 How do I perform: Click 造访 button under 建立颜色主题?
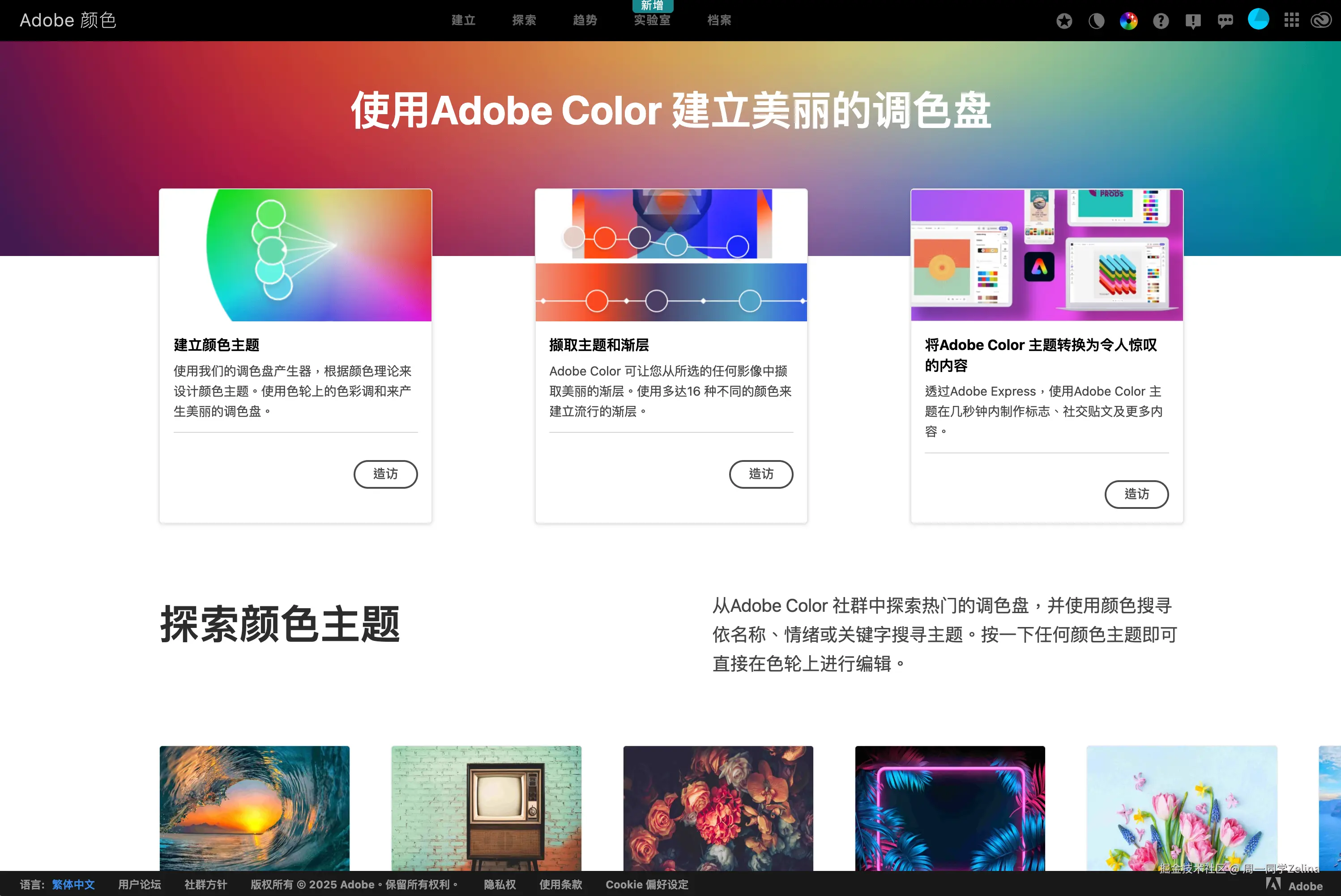[x=386, y=474]
